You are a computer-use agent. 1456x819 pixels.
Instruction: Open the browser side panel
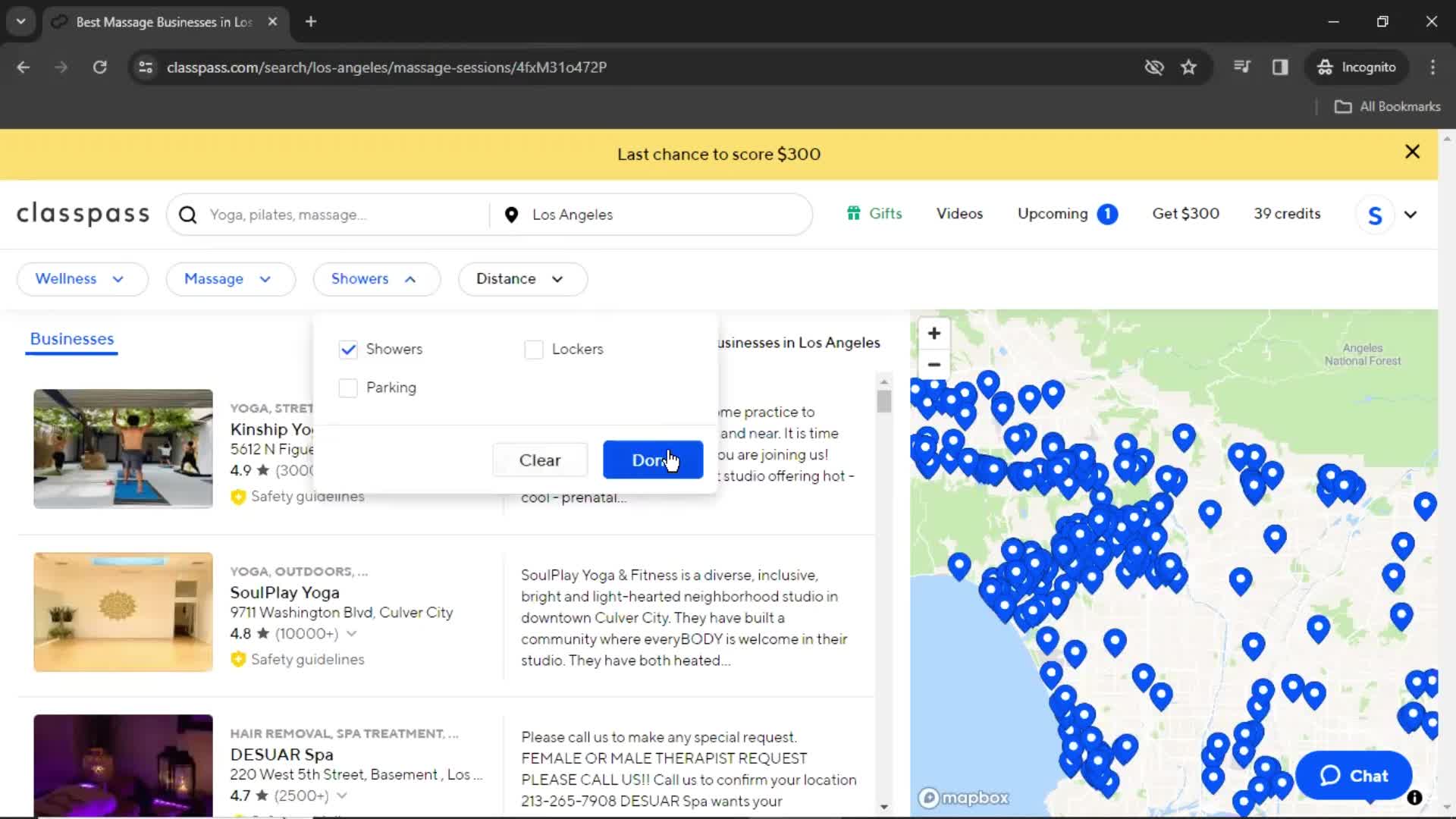1280,67
